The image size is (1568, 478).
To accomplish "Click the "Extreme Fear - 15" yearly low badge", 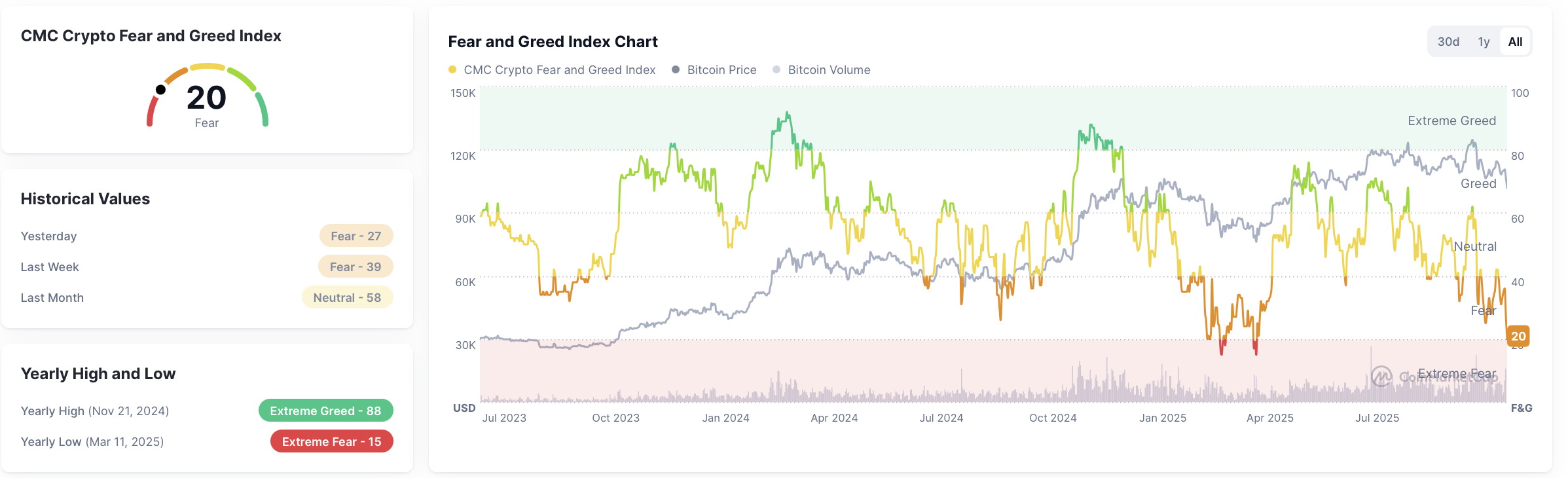I will pos(331,441).
